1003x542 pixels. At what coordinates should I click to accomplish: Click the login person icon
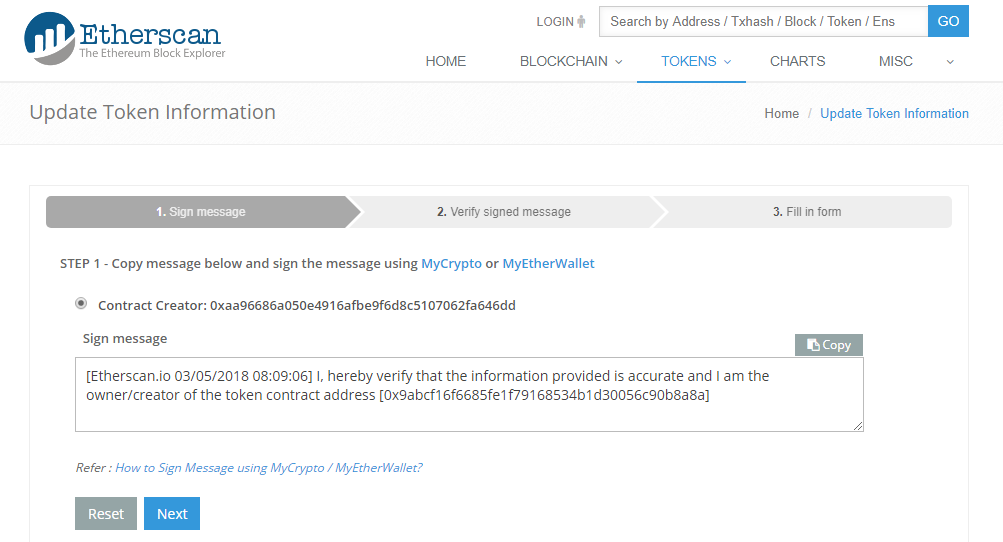(581, 22)
